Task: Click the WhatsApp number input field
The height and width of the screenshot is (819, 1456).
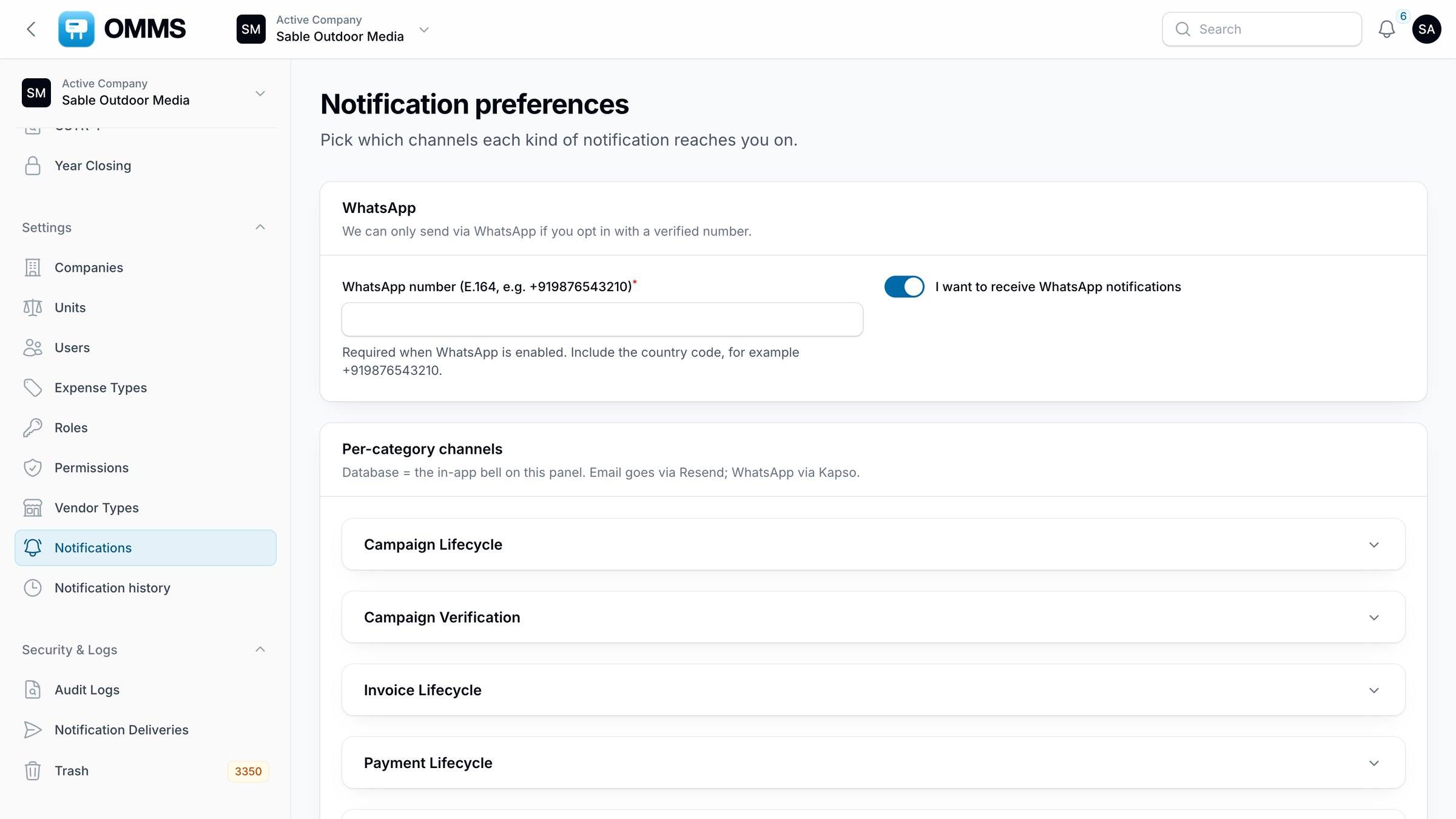Action: [x=602, y=320]
